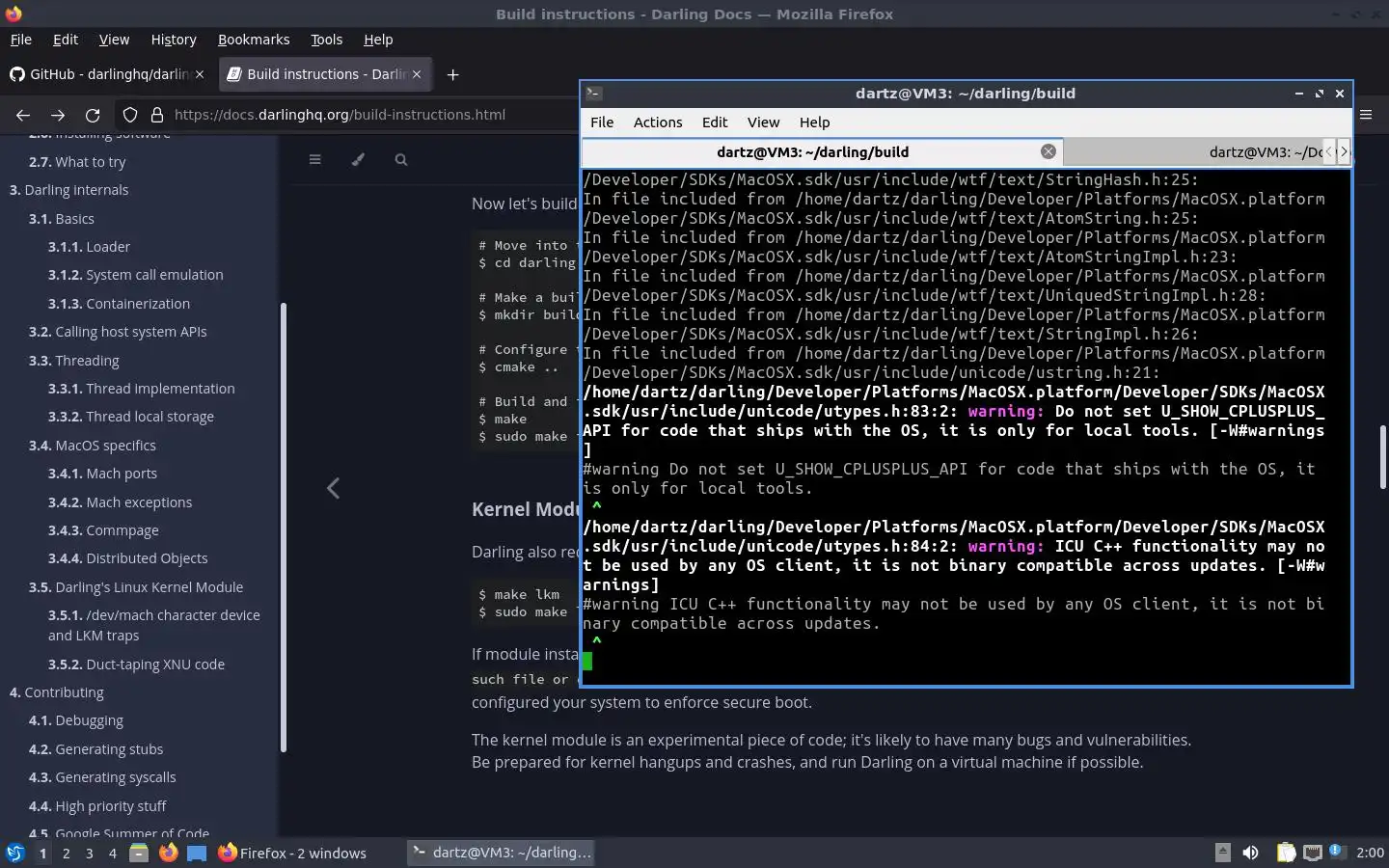Open 3.5.2 Duct-taping XNU code link
This screenshot has width=1389, height=868.
136,665
